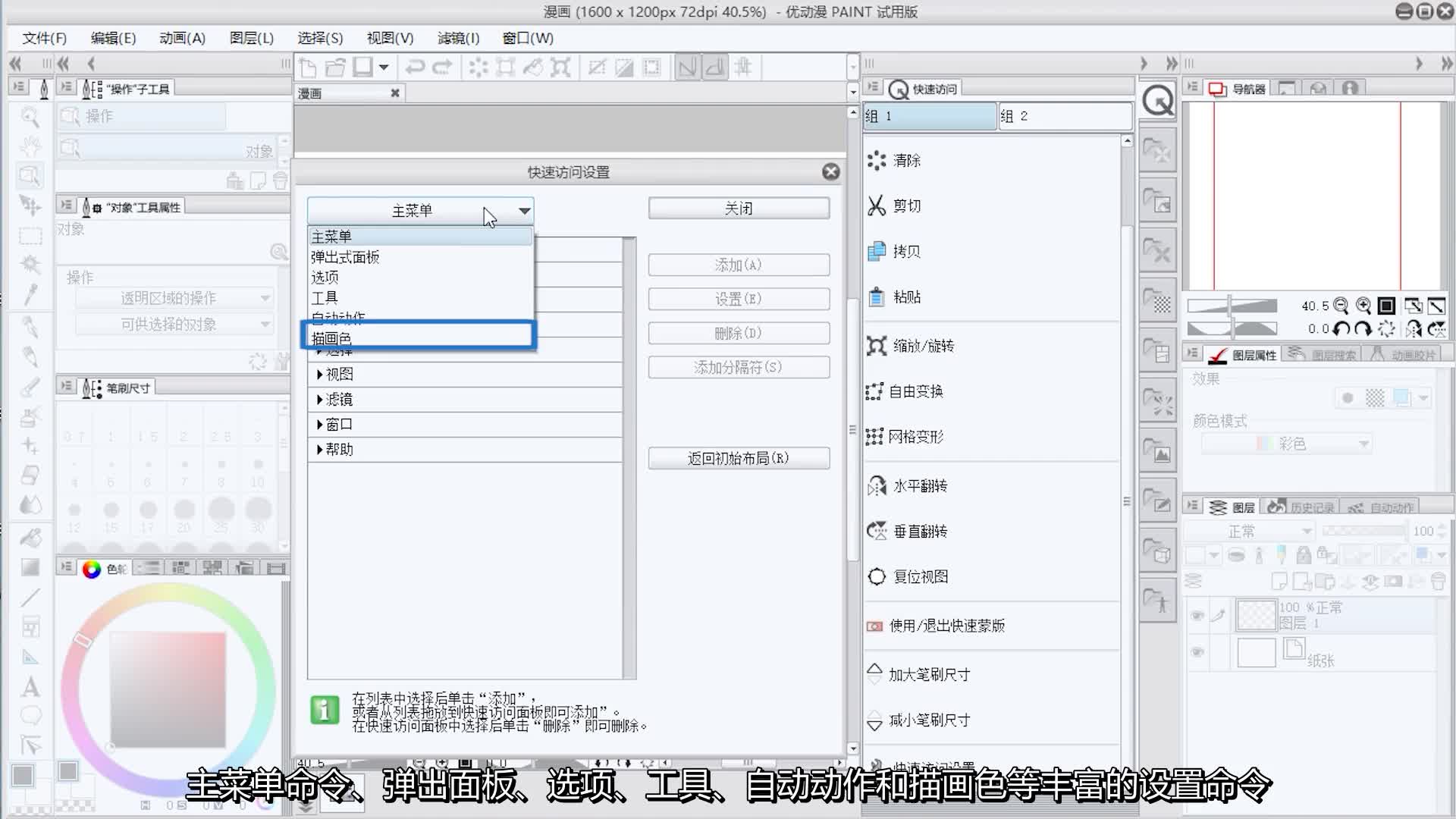Click the 使用/退出快速蒙版 quick mask icon

pyautogui.click(x=874, y=626)
